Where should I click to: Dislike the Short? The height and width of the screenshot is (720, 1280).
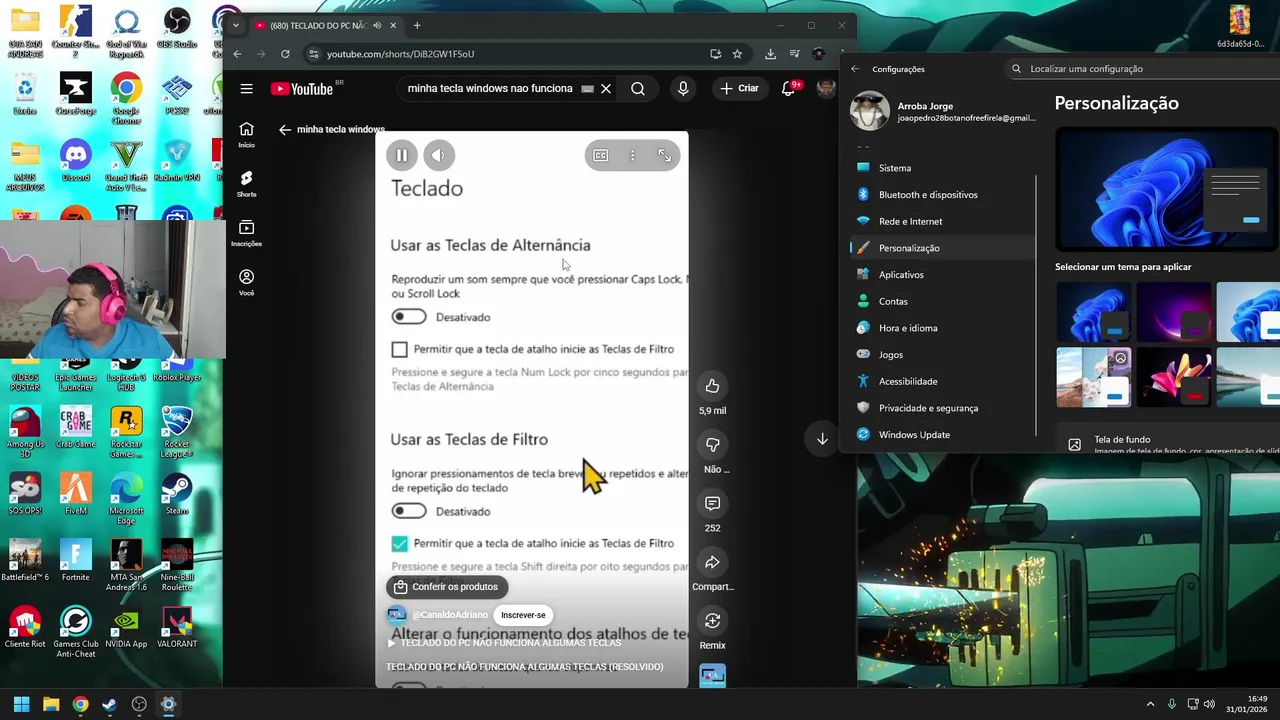pyautogui.click(x=712, y=444)
